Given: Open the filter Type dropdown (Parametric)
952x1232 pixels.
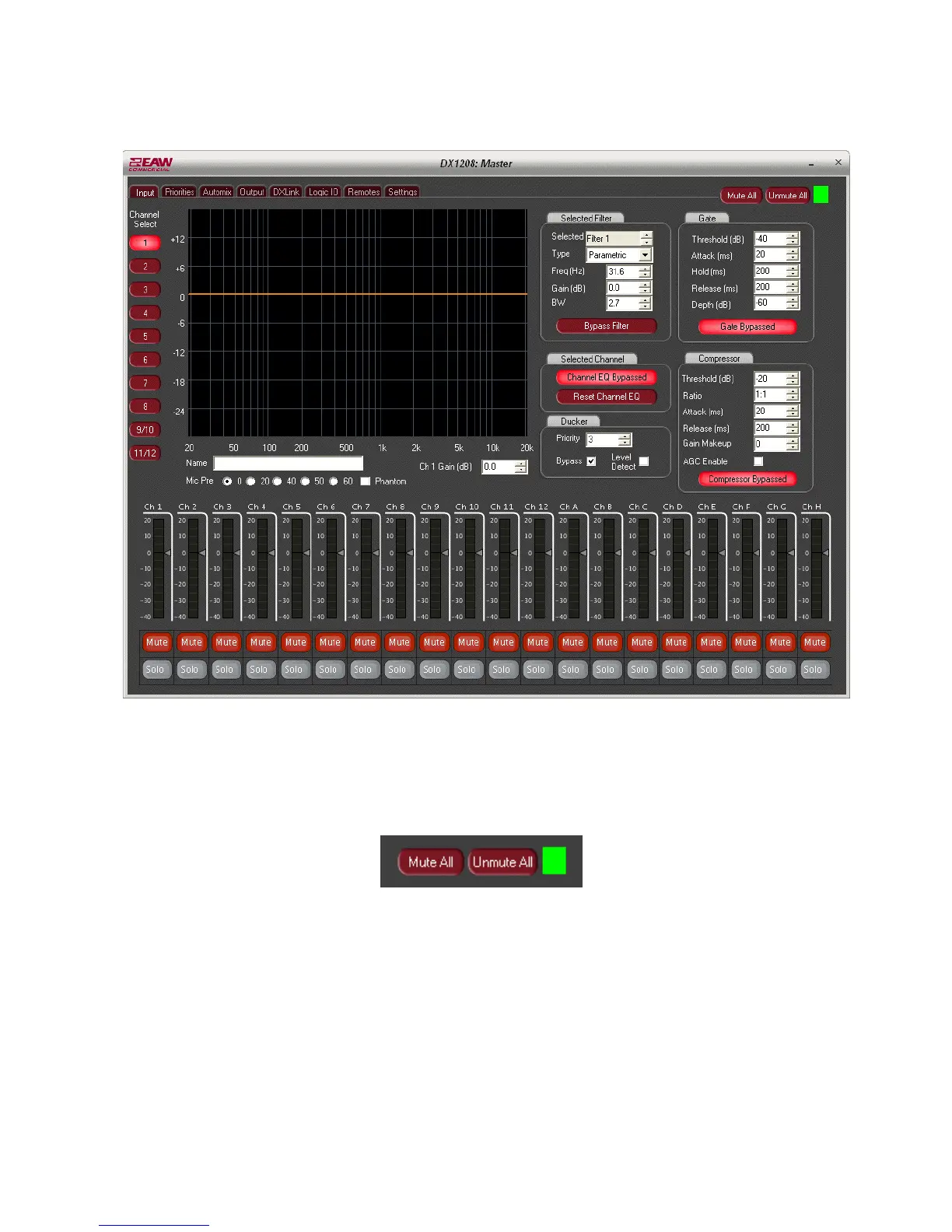Looking at the screenshot, I should (646, 255).
